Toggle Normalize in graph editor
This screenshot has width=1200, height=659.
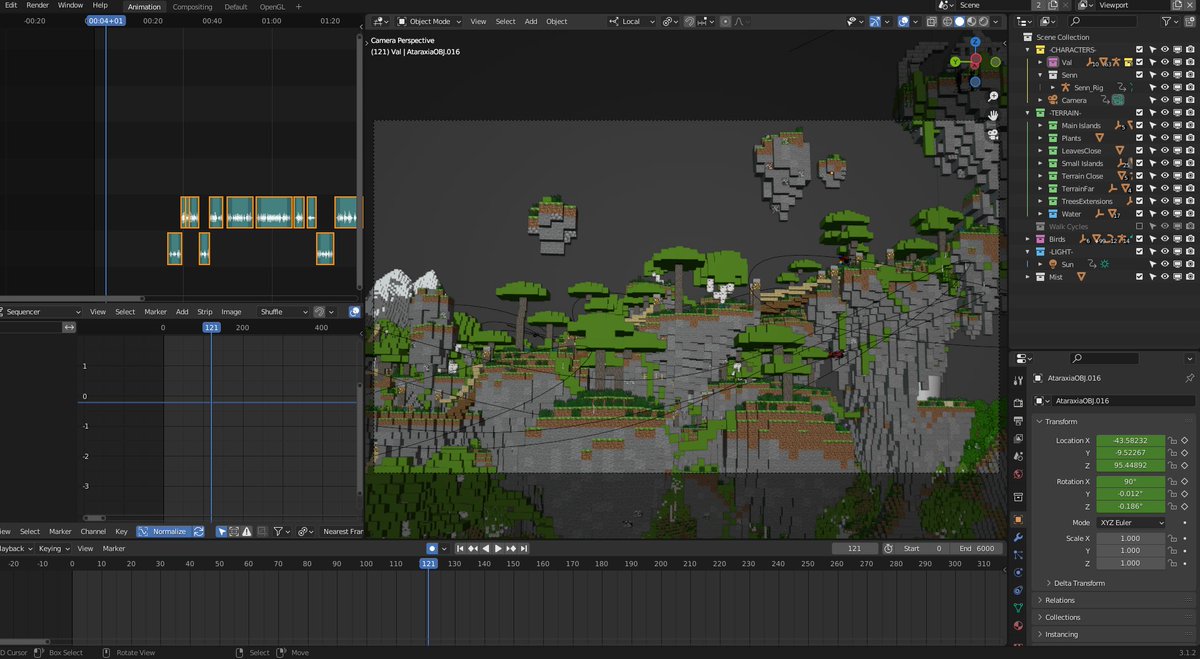point(163,531)
